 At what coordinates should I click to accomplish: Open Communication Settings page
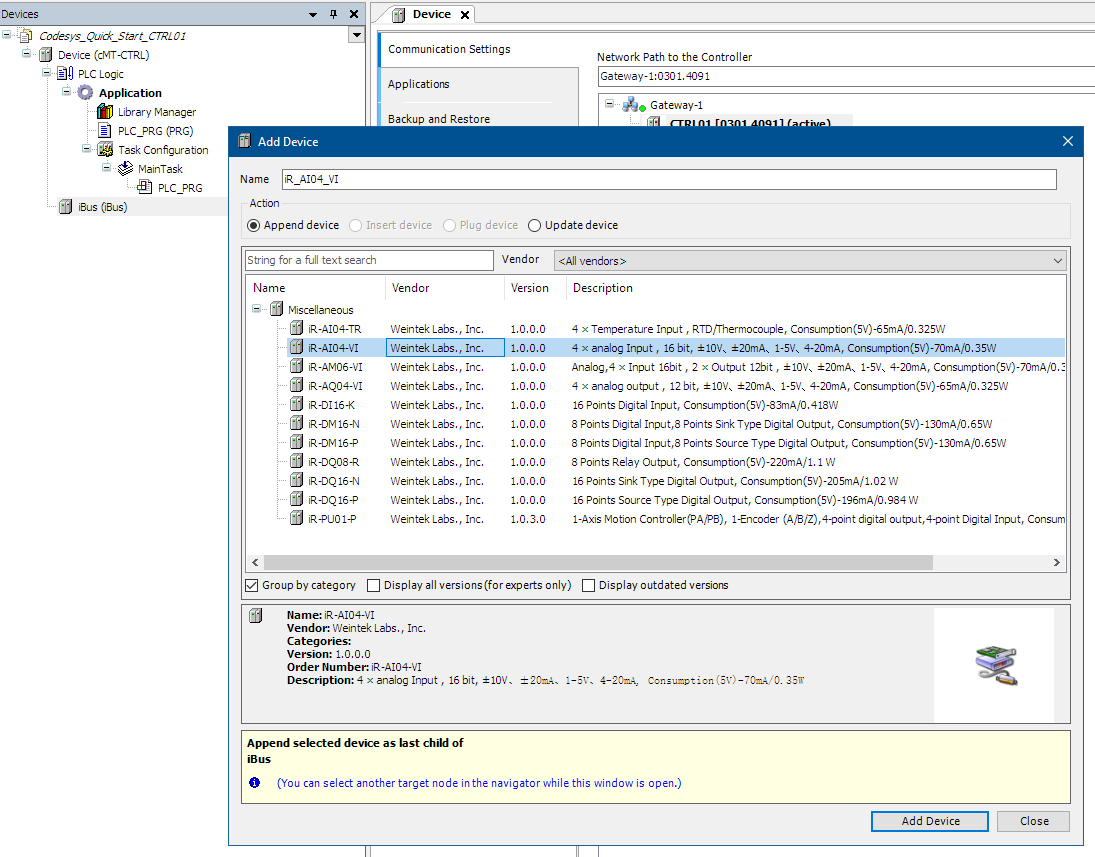(x=449, y=49)
